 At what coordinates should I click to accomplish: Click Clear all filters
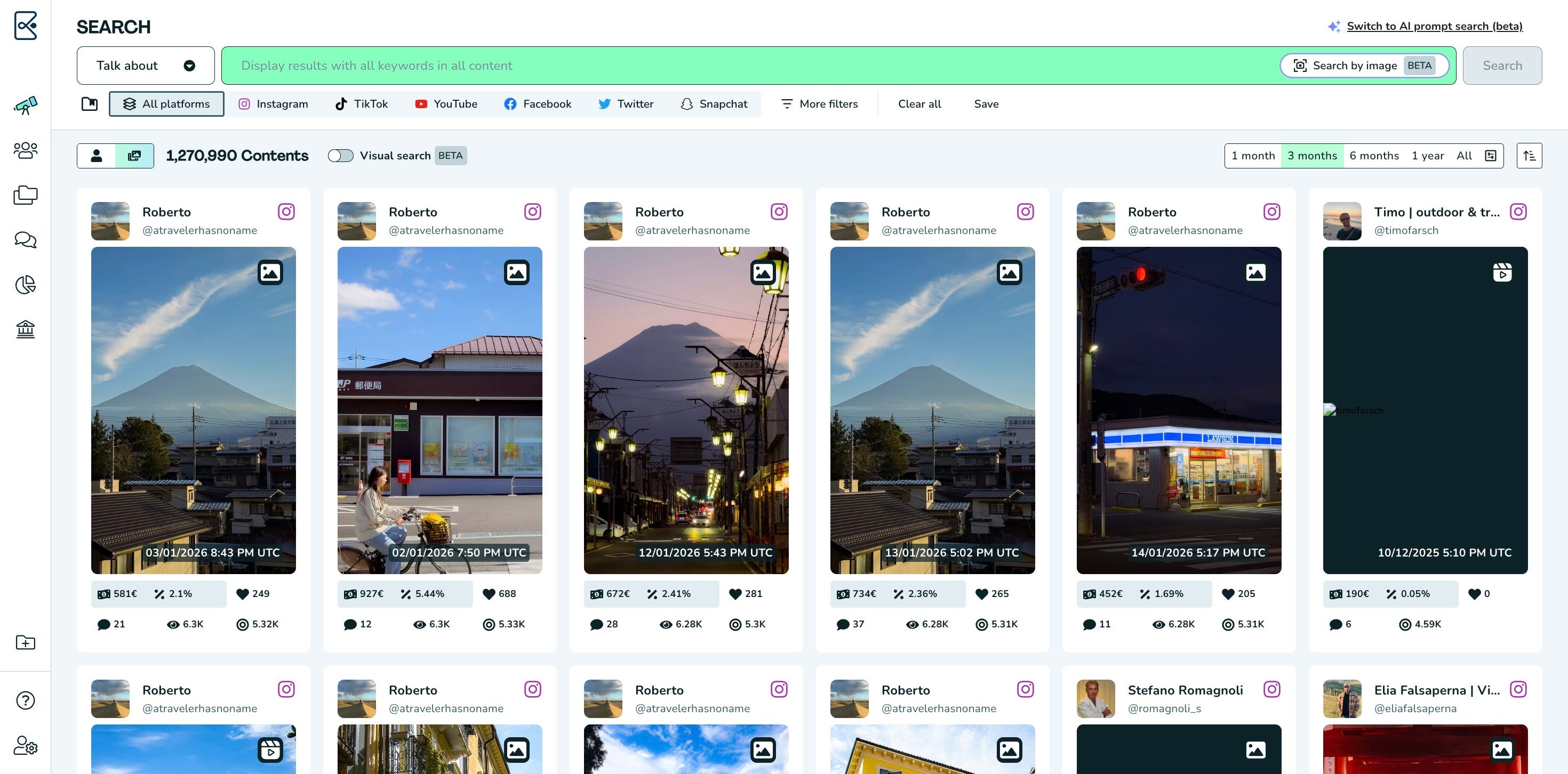pyautogui.click(x=919, y=104)
